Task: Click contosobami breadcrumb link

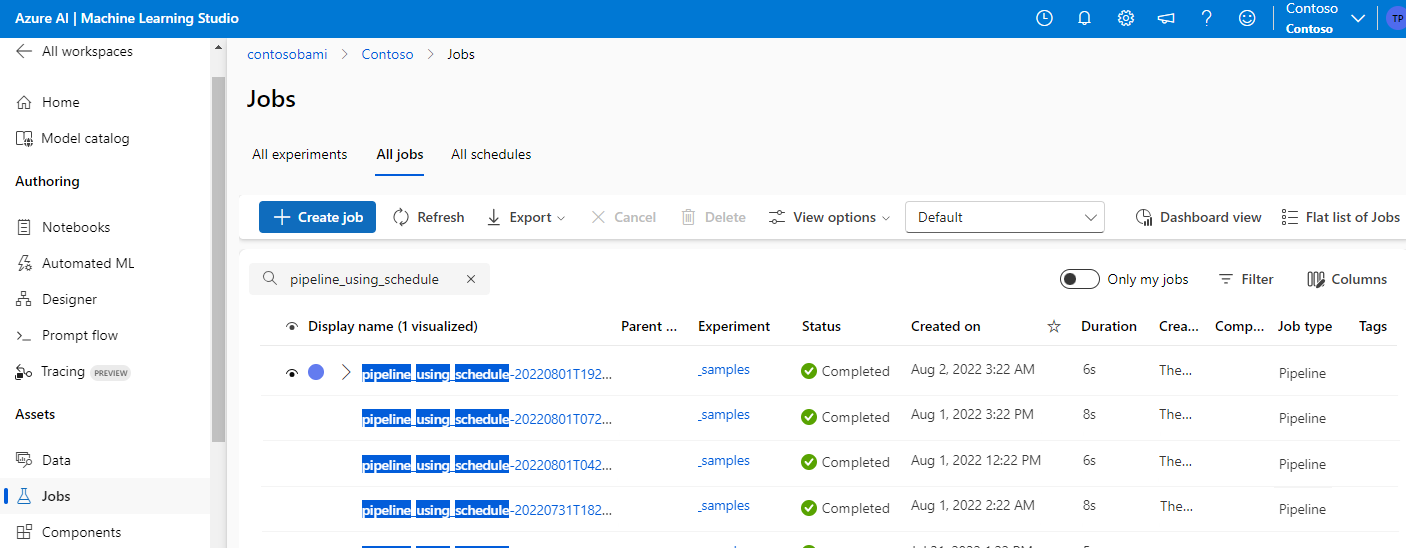Action: coord(287,54)
